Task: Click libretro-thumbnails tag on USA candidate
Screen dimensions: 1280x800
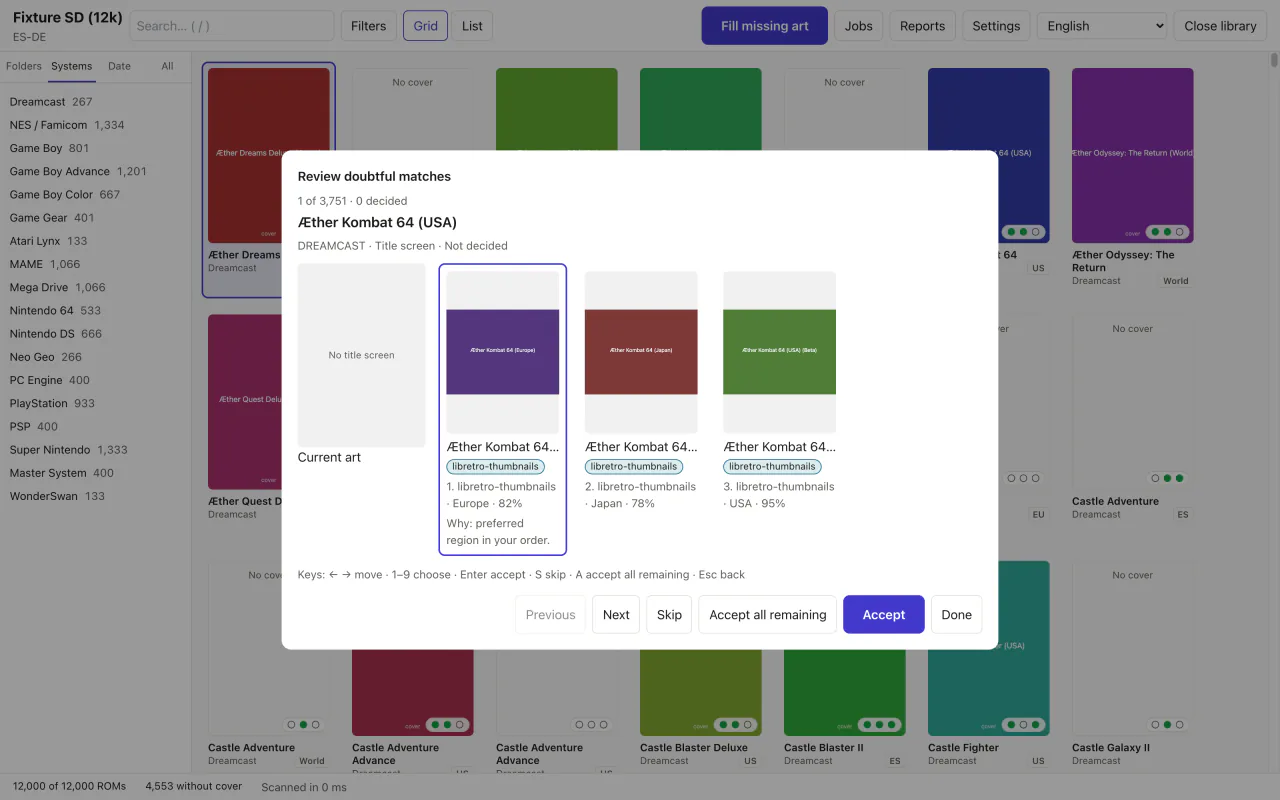Action: coord(772,466)
